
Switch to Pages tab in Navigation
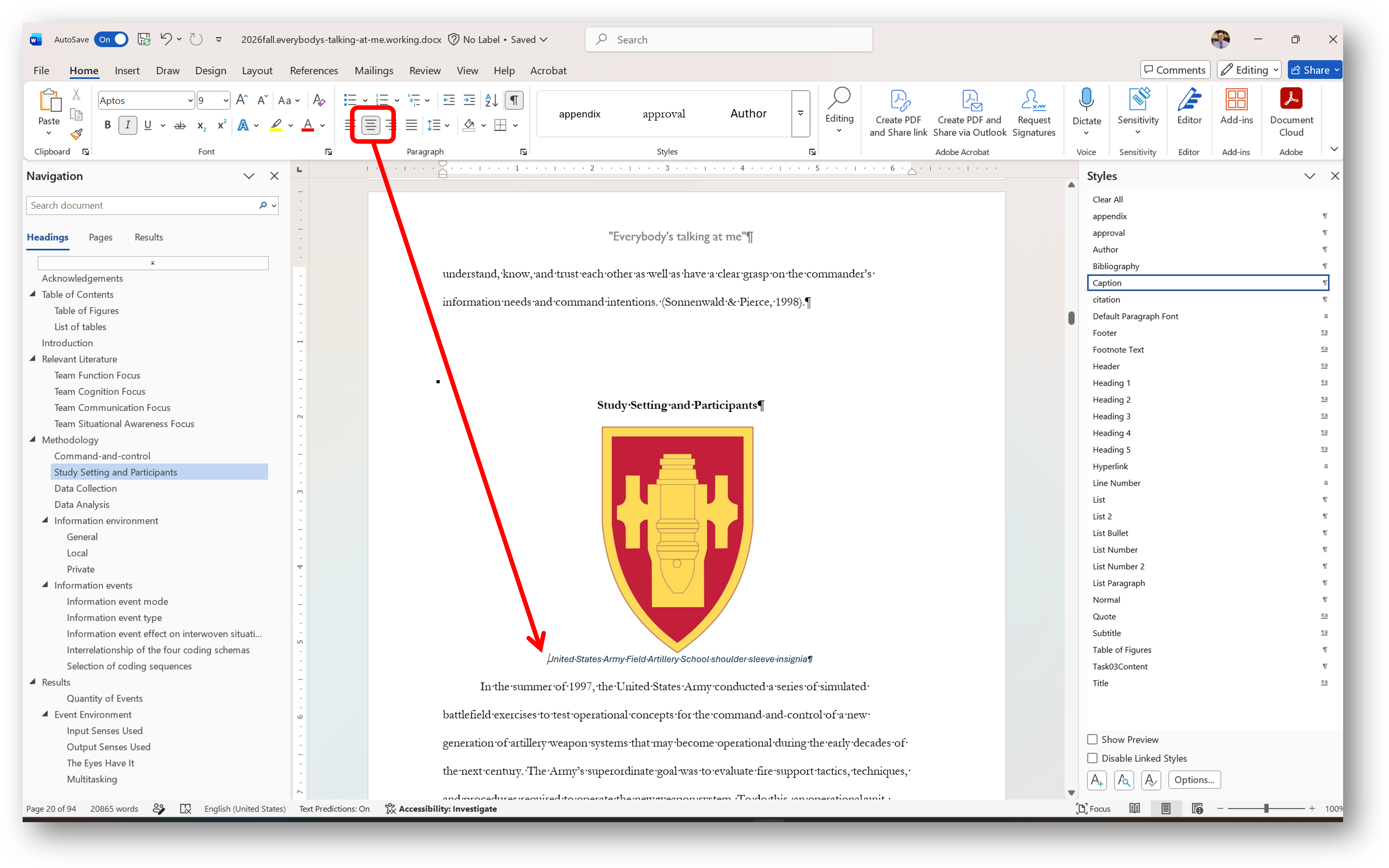point(101,237)
